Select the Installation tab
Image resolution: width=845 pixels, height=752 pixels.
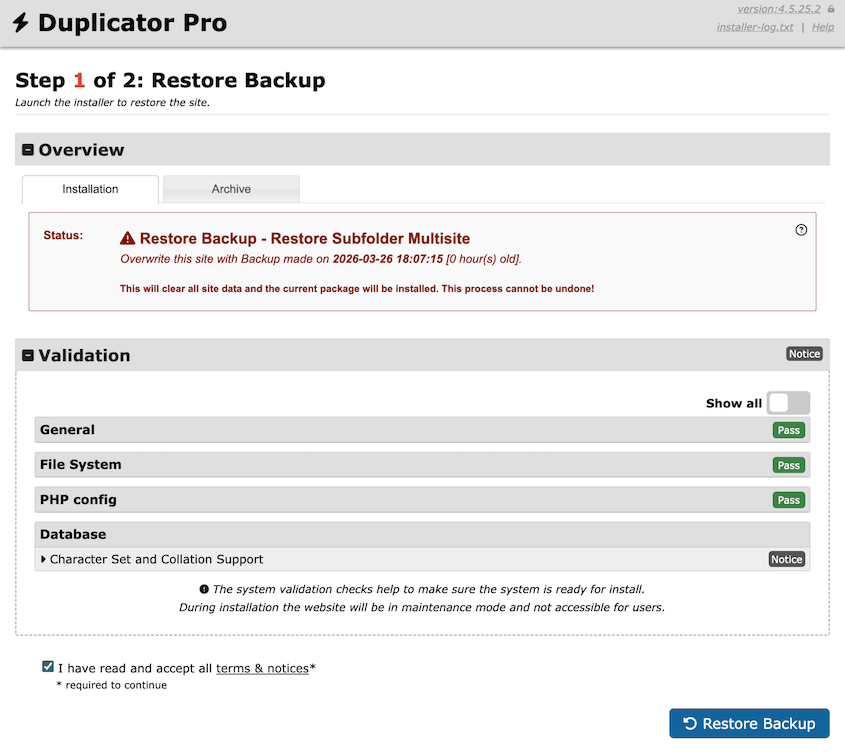coord(90,189)
